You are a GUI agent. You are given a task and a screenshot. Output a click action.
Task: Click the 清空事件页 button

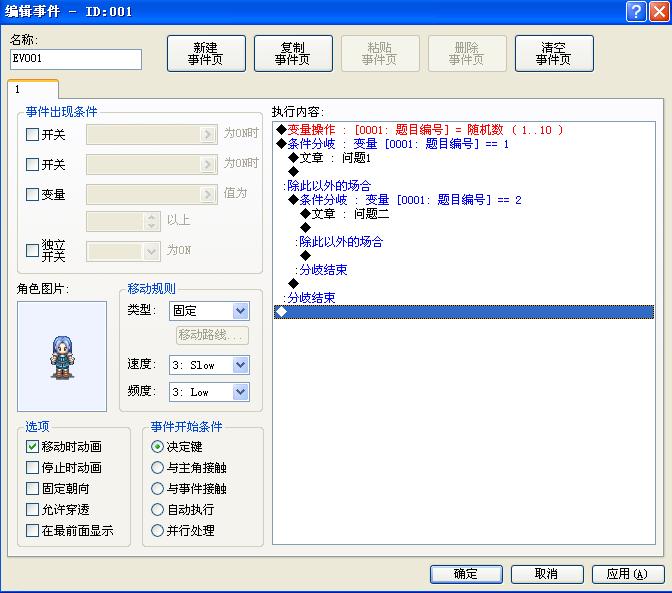(554, 54)
